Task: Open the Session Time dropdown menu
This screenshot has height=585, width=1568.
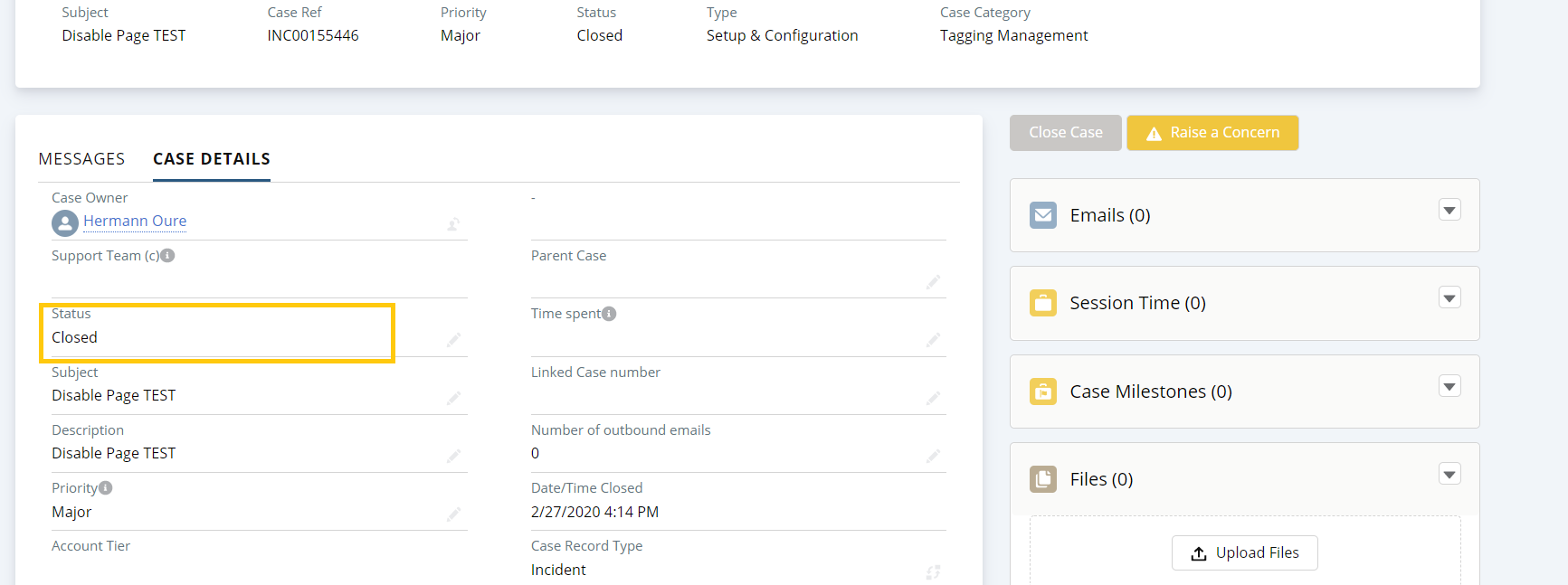Action: [x=1449, y=298]
